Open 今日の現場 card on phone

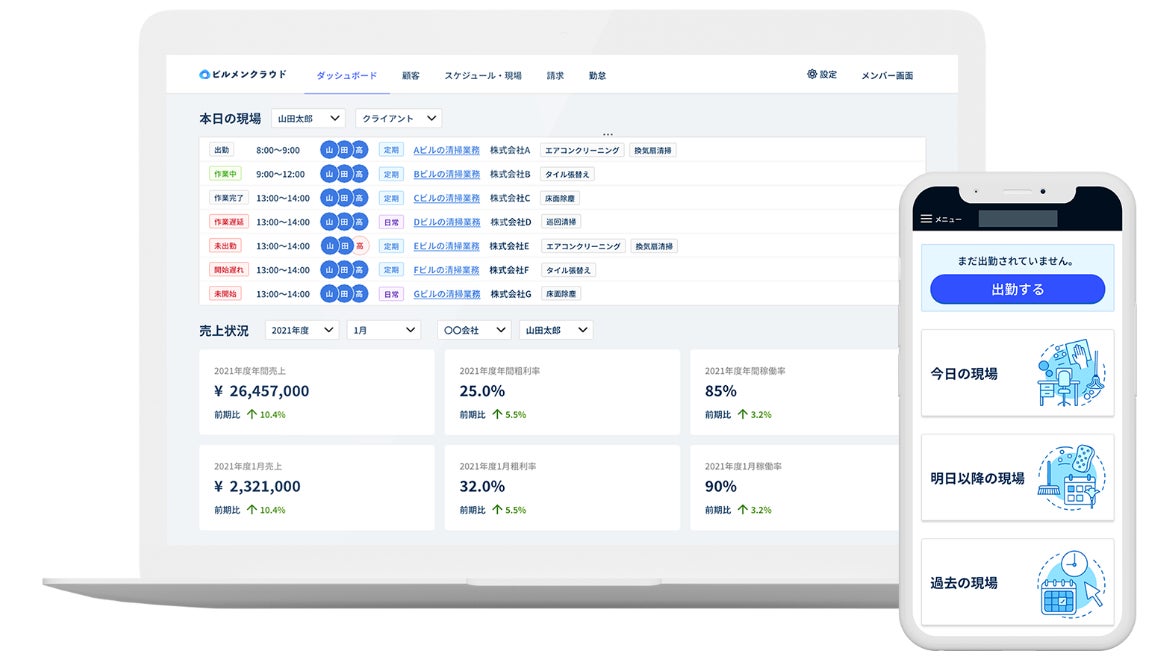[x=1017, y=373]
